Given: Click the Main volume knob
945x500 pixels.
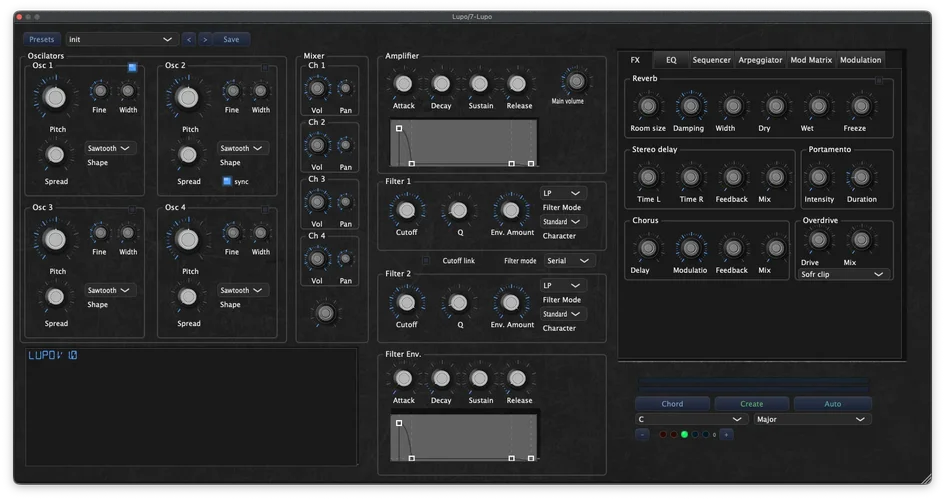Looking at the screenshot, I should point(576,81).
